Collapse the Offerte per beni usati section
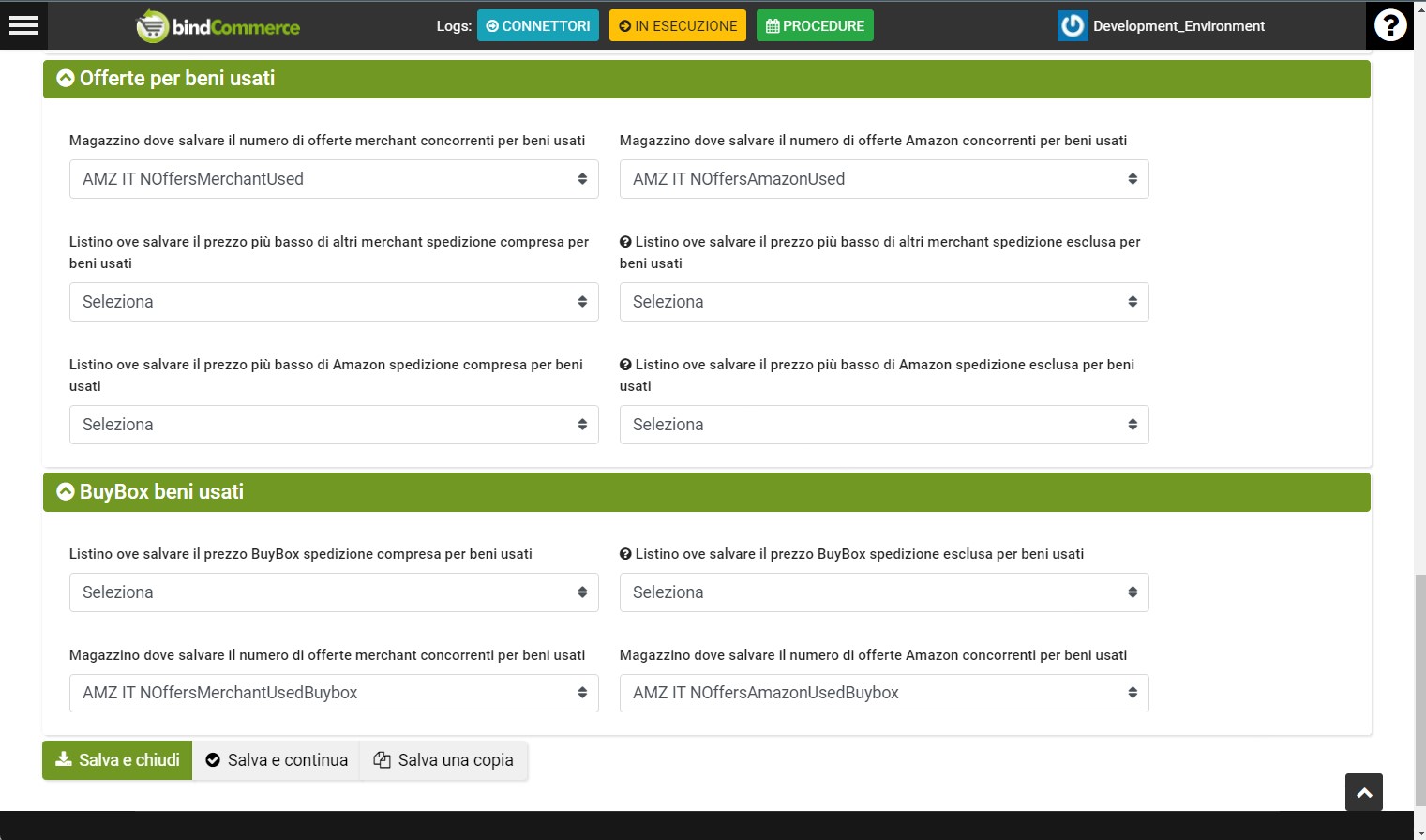Screen dimensions: 1426x840 point(65,78)
